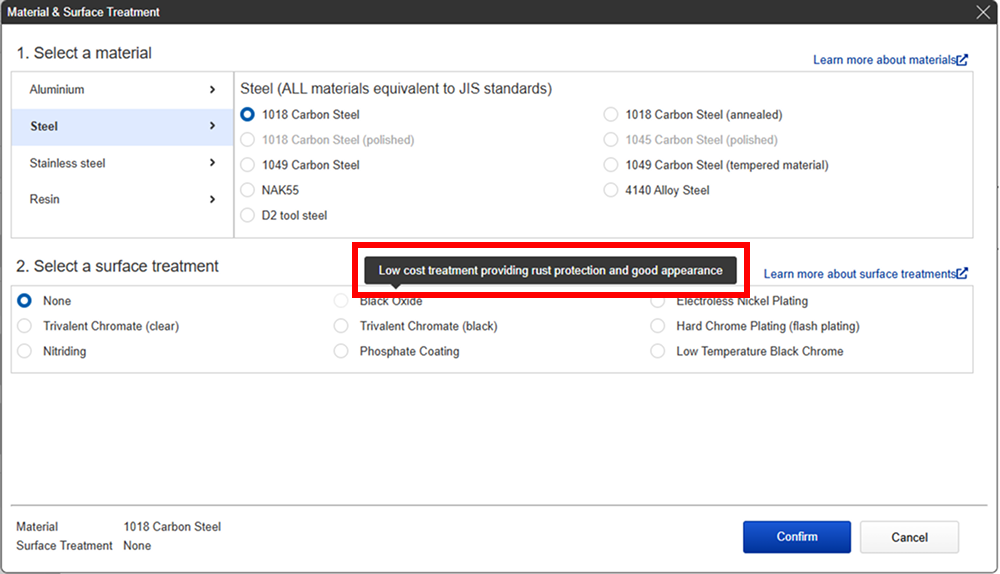1000x574 pixels.
Task: Select Hard Chrome Plating (flash plating)
Action: tap(657, 326)
